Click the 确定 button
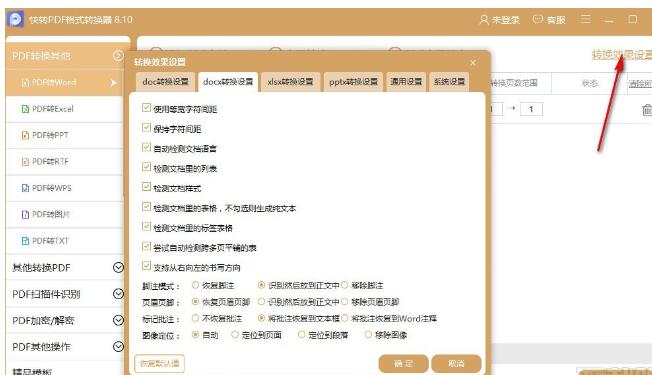The width and height of the screenshot is (652, 375). pyautogui.click(x=403, y=364)
